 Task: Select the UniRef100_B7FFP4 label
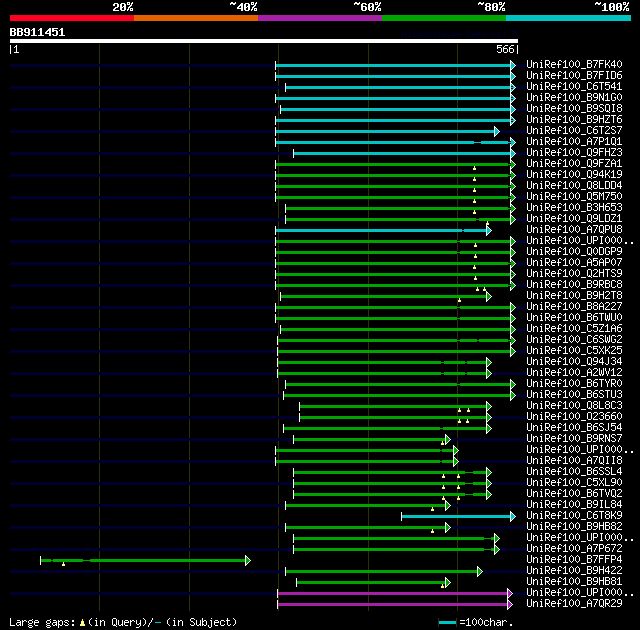(x=574, y=560)
